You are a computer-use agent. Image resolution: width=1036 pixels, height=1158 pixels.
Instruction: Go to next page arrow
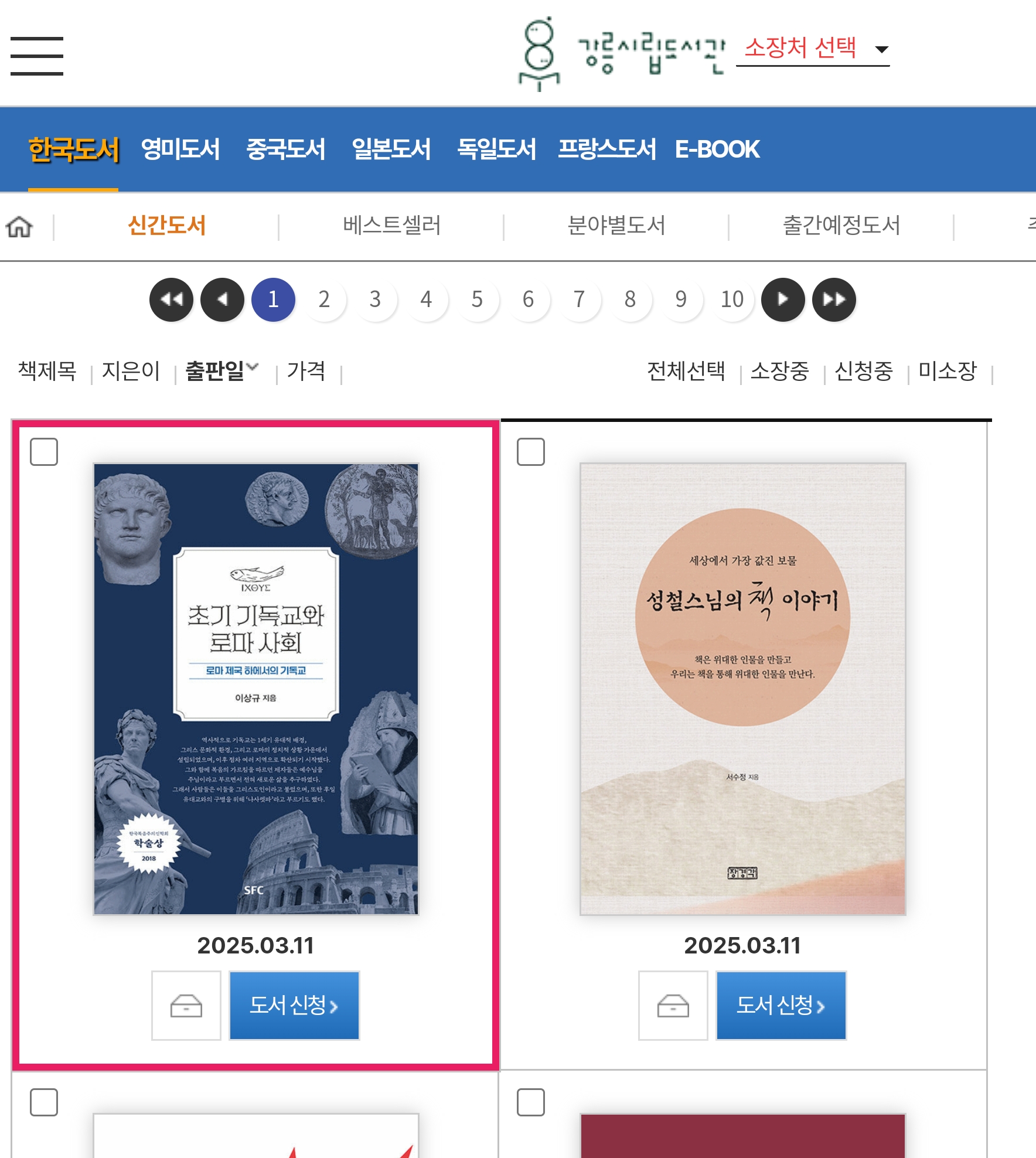[x=783, y=299]
